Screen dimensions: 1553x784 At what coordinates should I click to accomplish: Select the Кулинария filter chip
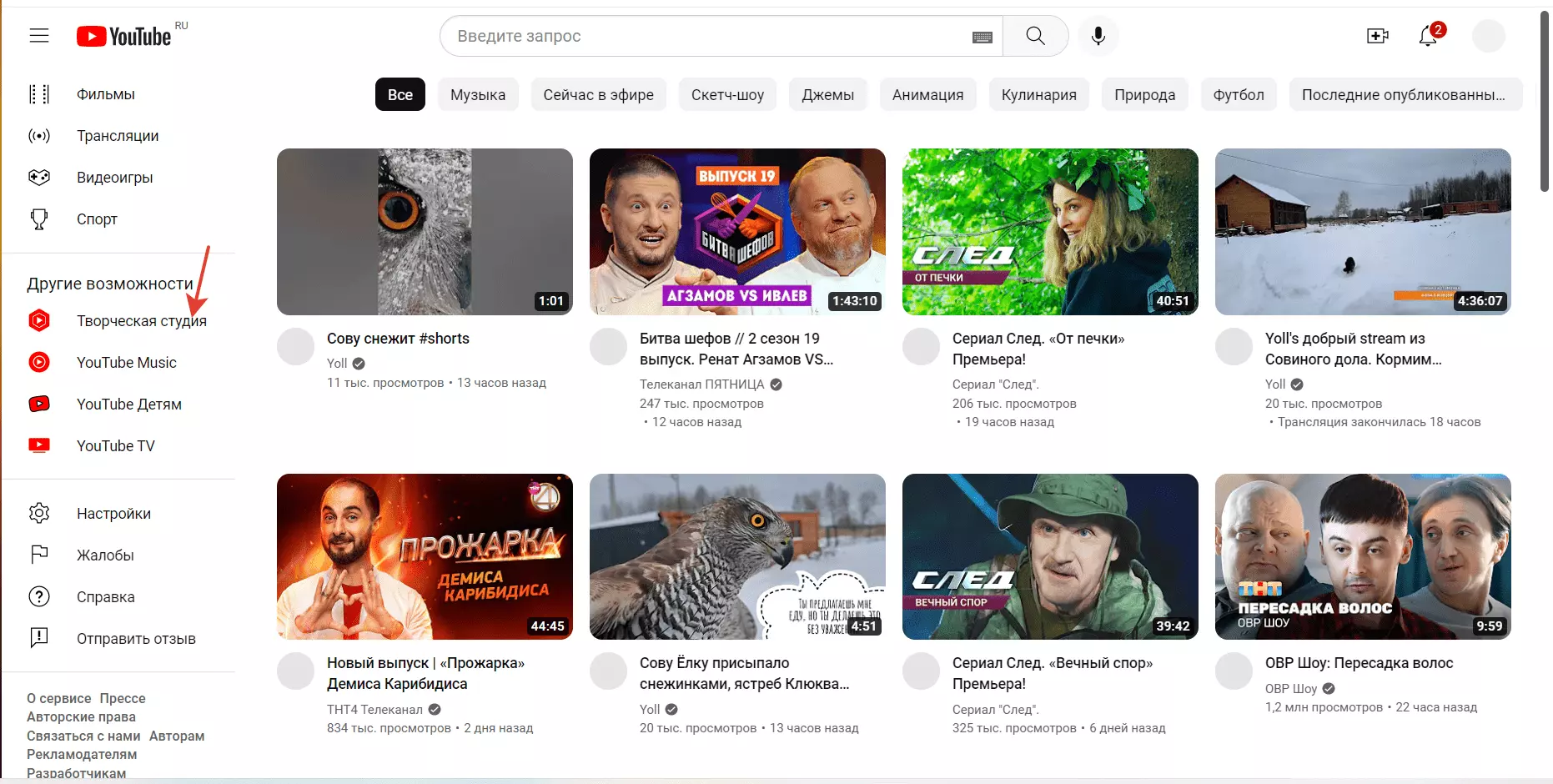1039,94
